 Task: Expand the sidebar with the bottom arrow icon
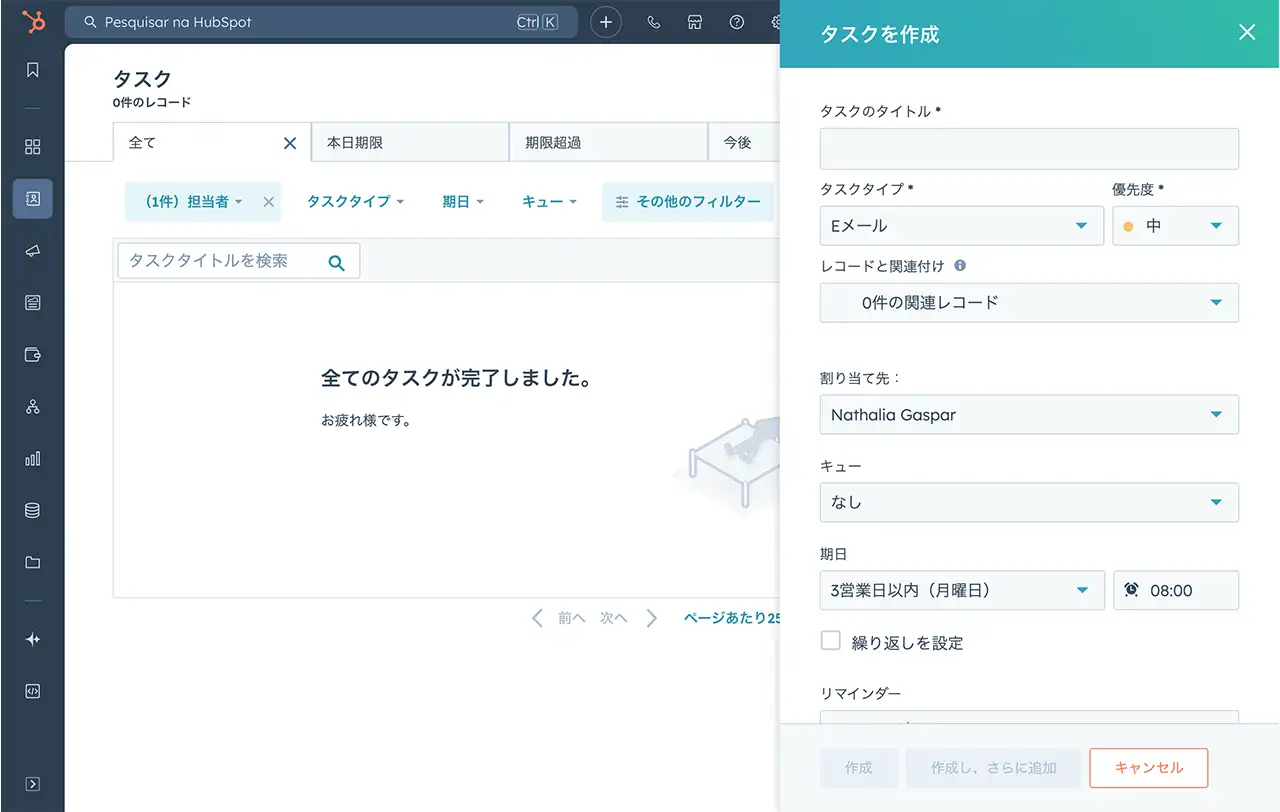[33, 784]
